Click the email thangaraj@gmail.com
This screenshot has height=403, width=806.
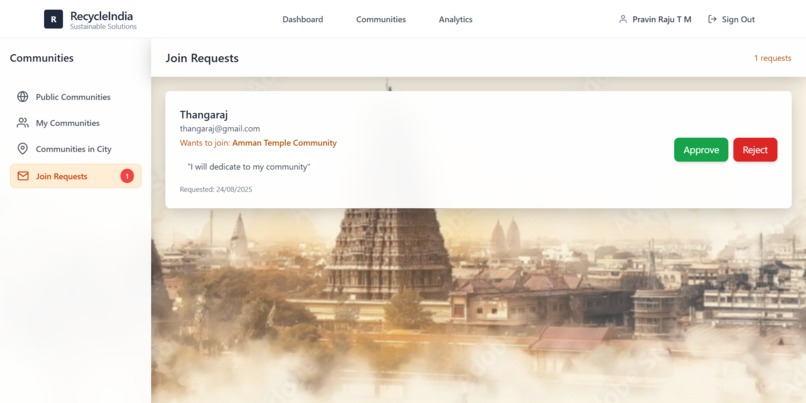click(x=220, y=129)
